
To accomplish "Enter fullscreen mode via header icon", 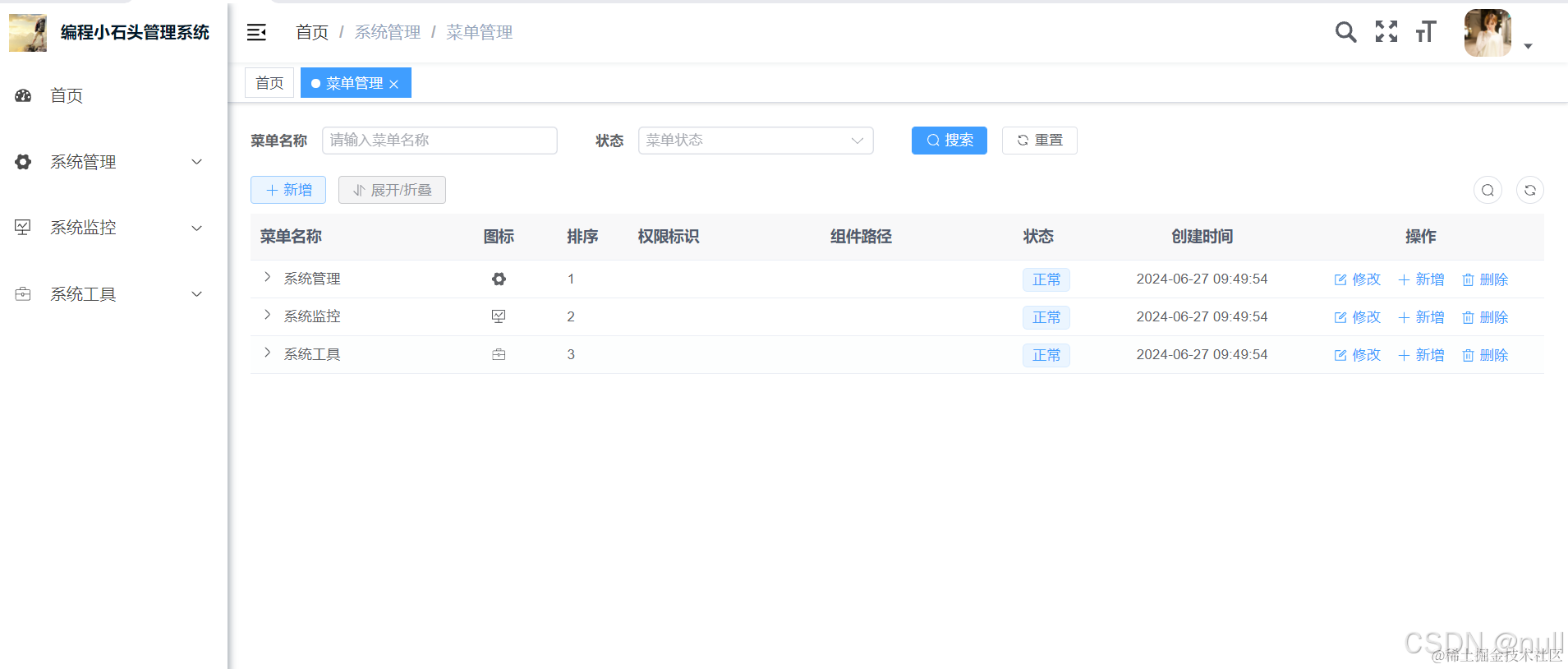I will [x=1386, y=32].
